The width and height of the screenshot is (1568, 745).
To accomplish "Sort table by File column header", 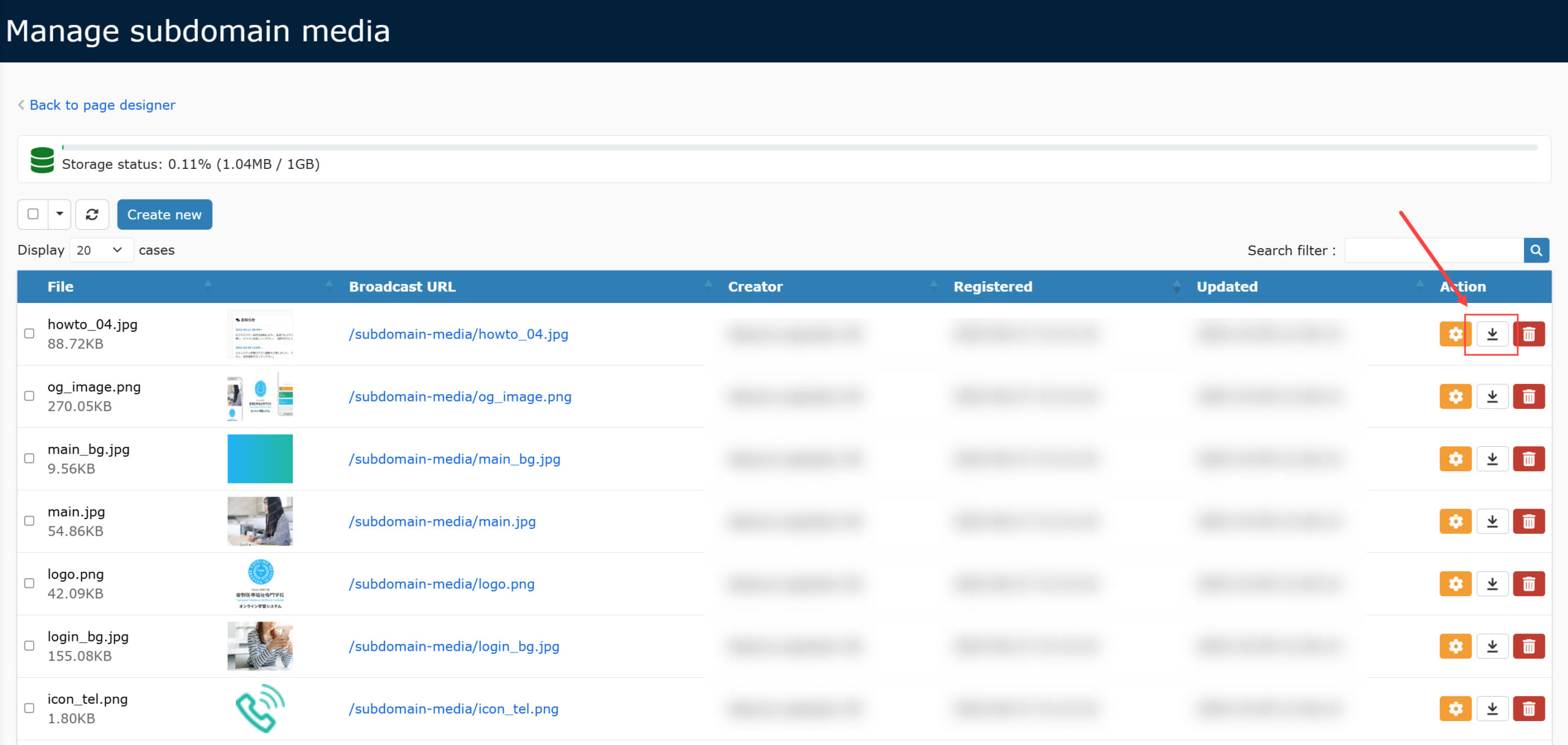I will (61, 286).
